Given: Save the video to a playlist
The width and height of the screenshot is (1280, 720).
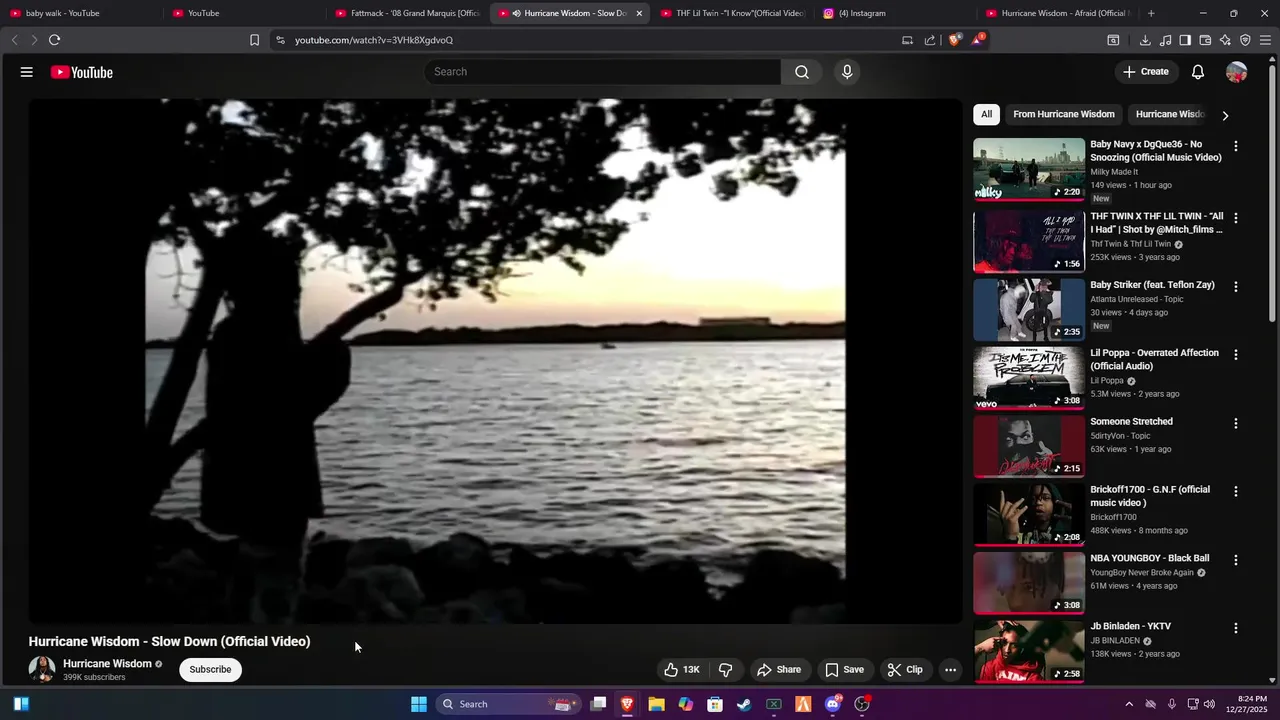Looking at the screenshot, I should click(845, 670).
